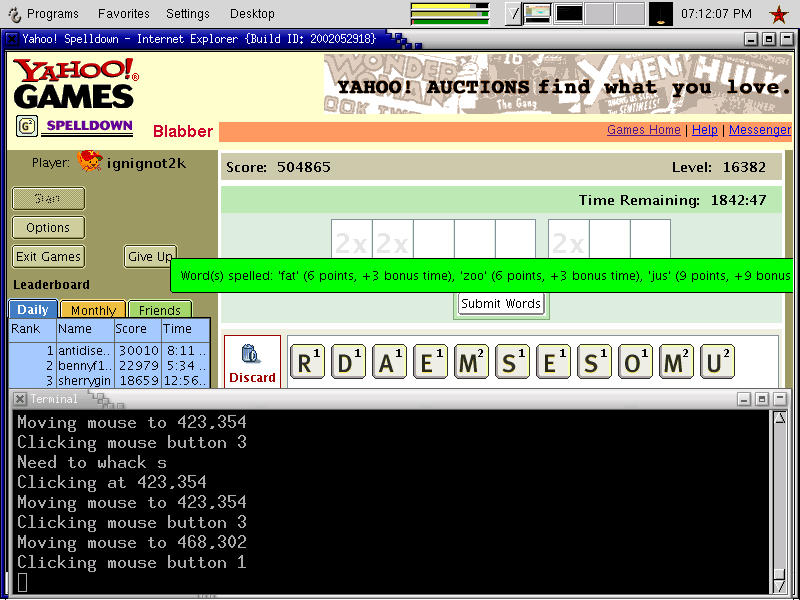
Task: Click the system load meter bars
Action: pos(449,14)
